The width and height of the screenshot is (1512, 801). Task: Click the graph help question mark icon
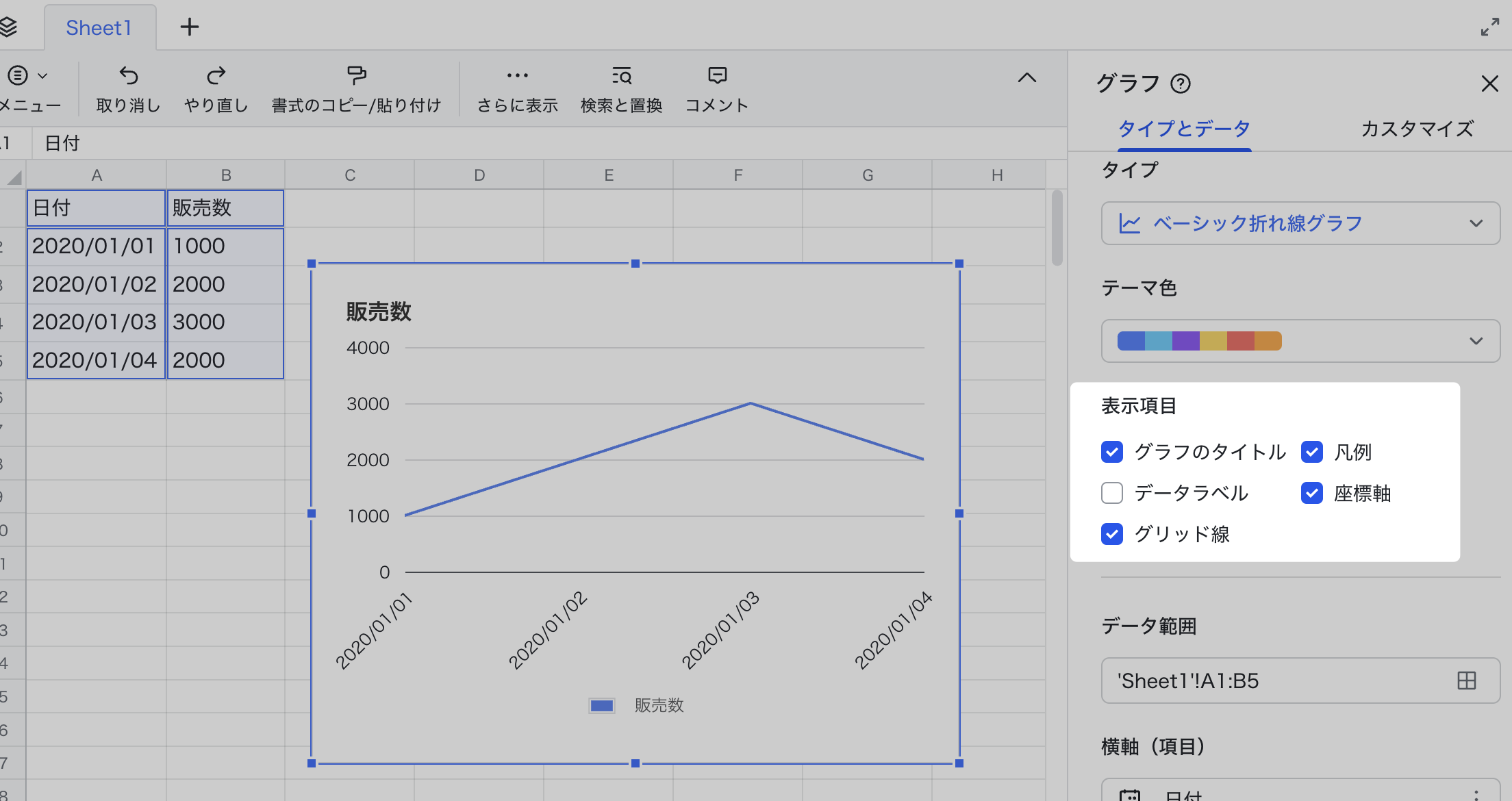(x=1181, y=84)
